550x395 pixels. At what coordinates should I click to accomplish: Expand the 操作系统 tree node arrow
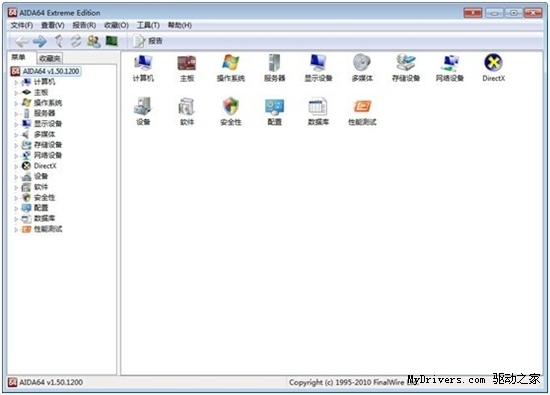pyautogui.click(x=16, y=103)
